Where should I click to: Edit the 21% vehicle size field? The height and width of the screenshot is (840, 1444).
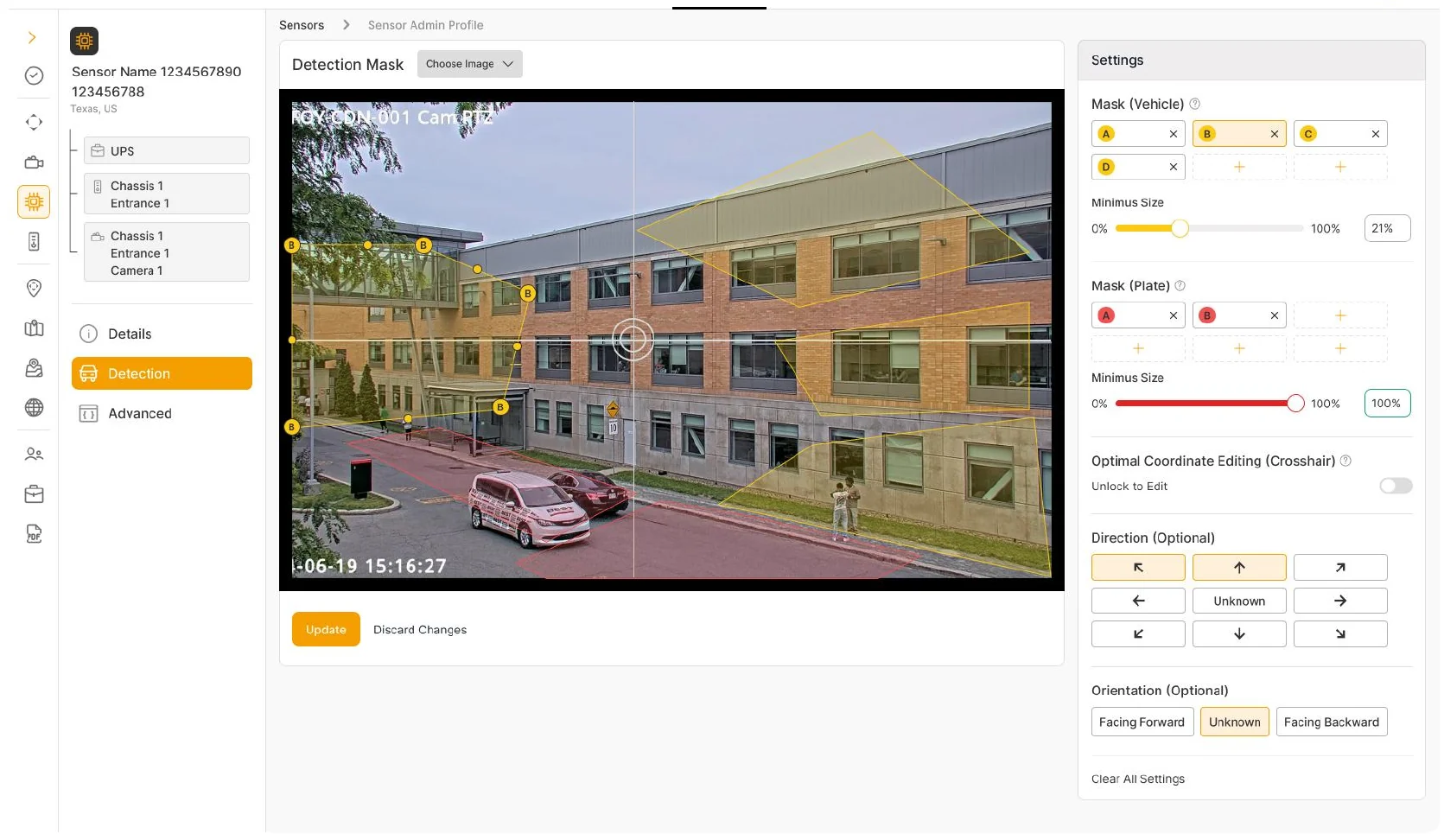(x=1387, y=228)
